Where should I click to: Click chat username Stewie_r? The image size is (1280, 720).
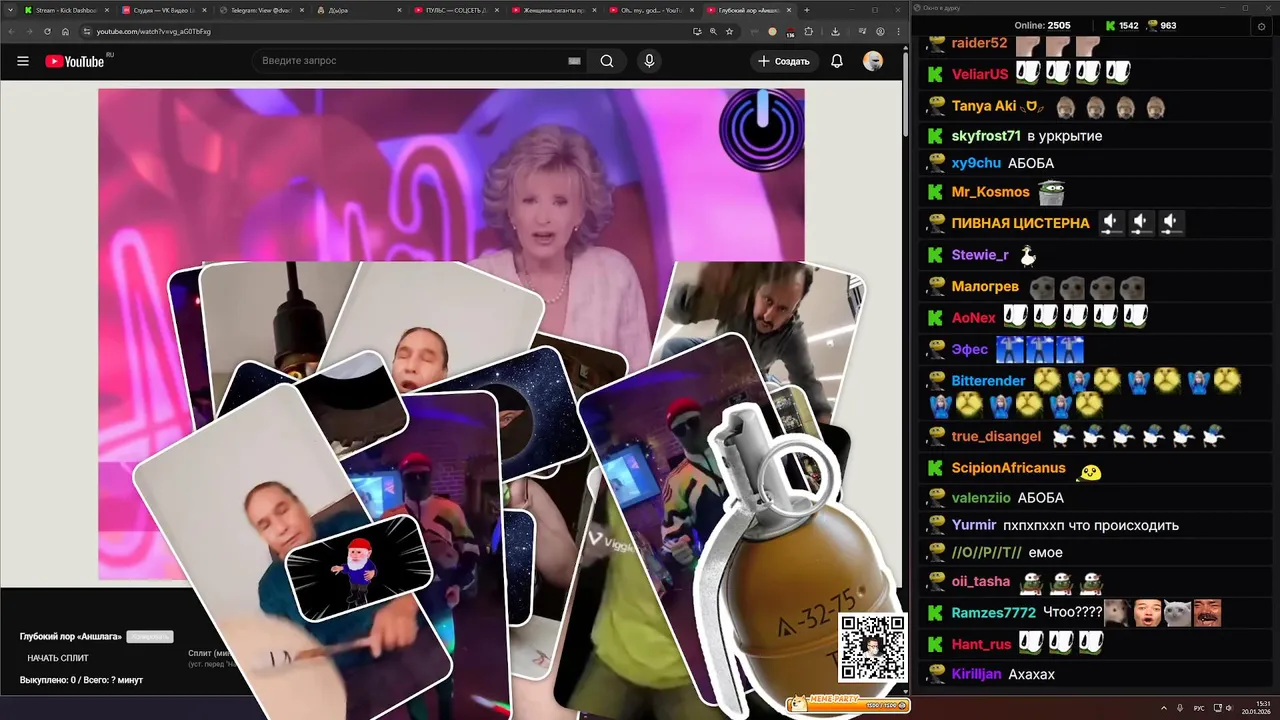click(x=980, y=255)
